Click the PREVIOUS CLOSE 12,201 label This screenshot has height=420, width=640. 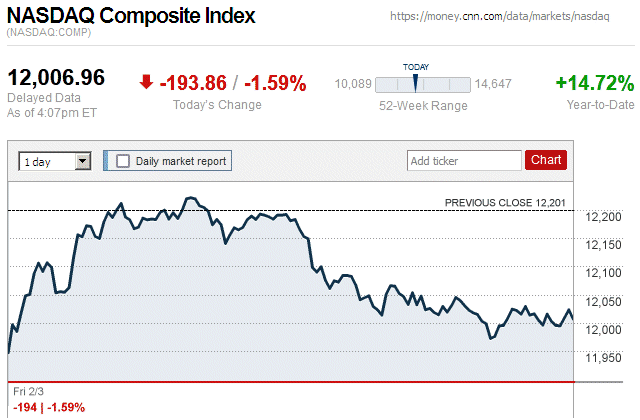(x=505, y=203)
